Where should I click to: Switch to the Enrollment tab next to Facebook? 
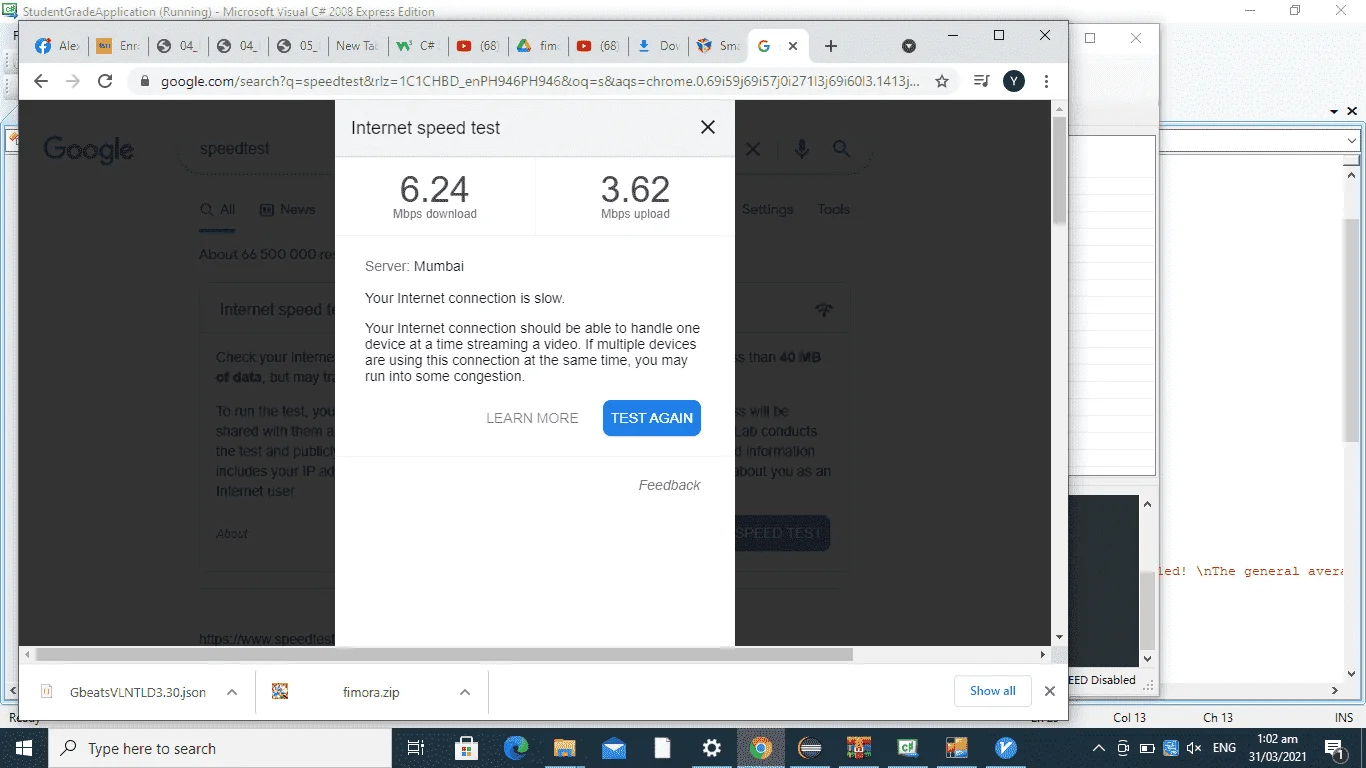click(x=118, y=46)
